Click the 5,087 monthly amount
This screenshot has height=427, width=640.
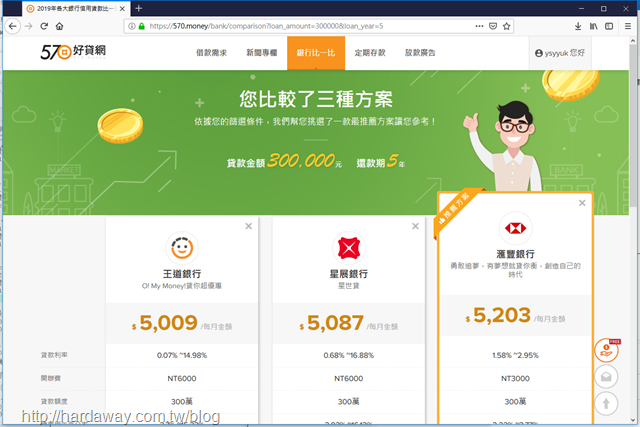click(335, 323)
